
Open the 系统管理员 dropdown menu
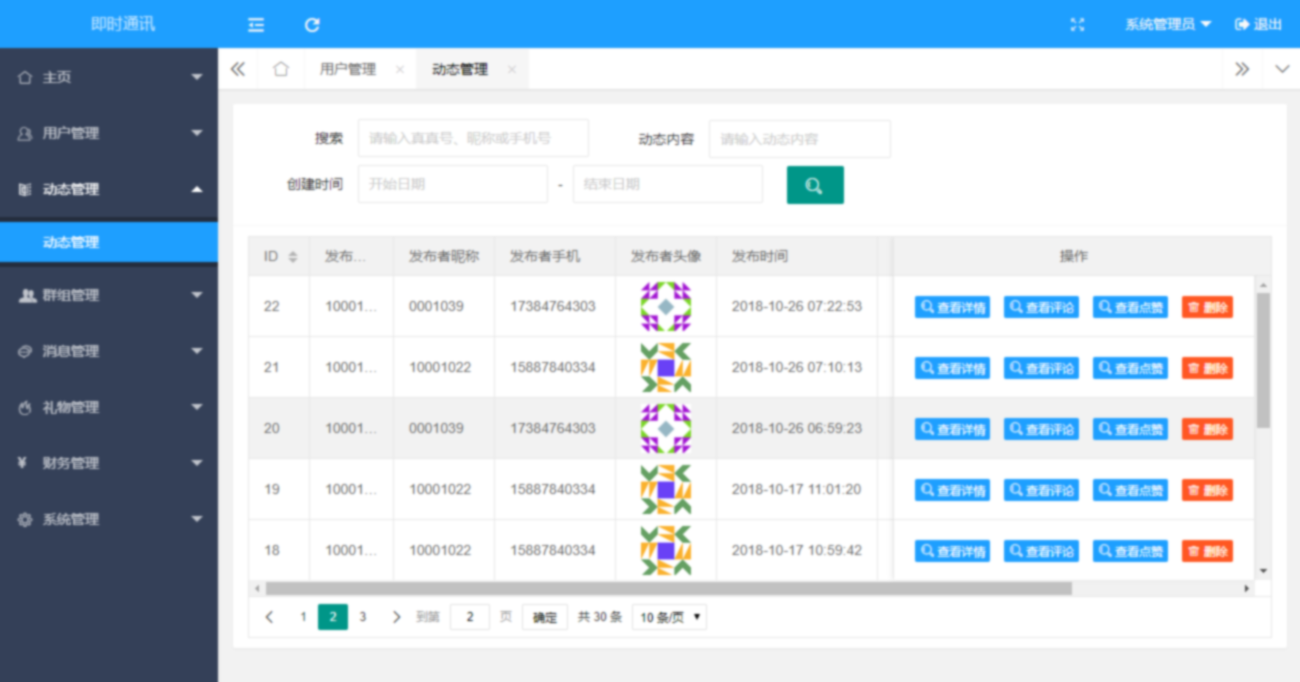click(x=1167, y=25)
